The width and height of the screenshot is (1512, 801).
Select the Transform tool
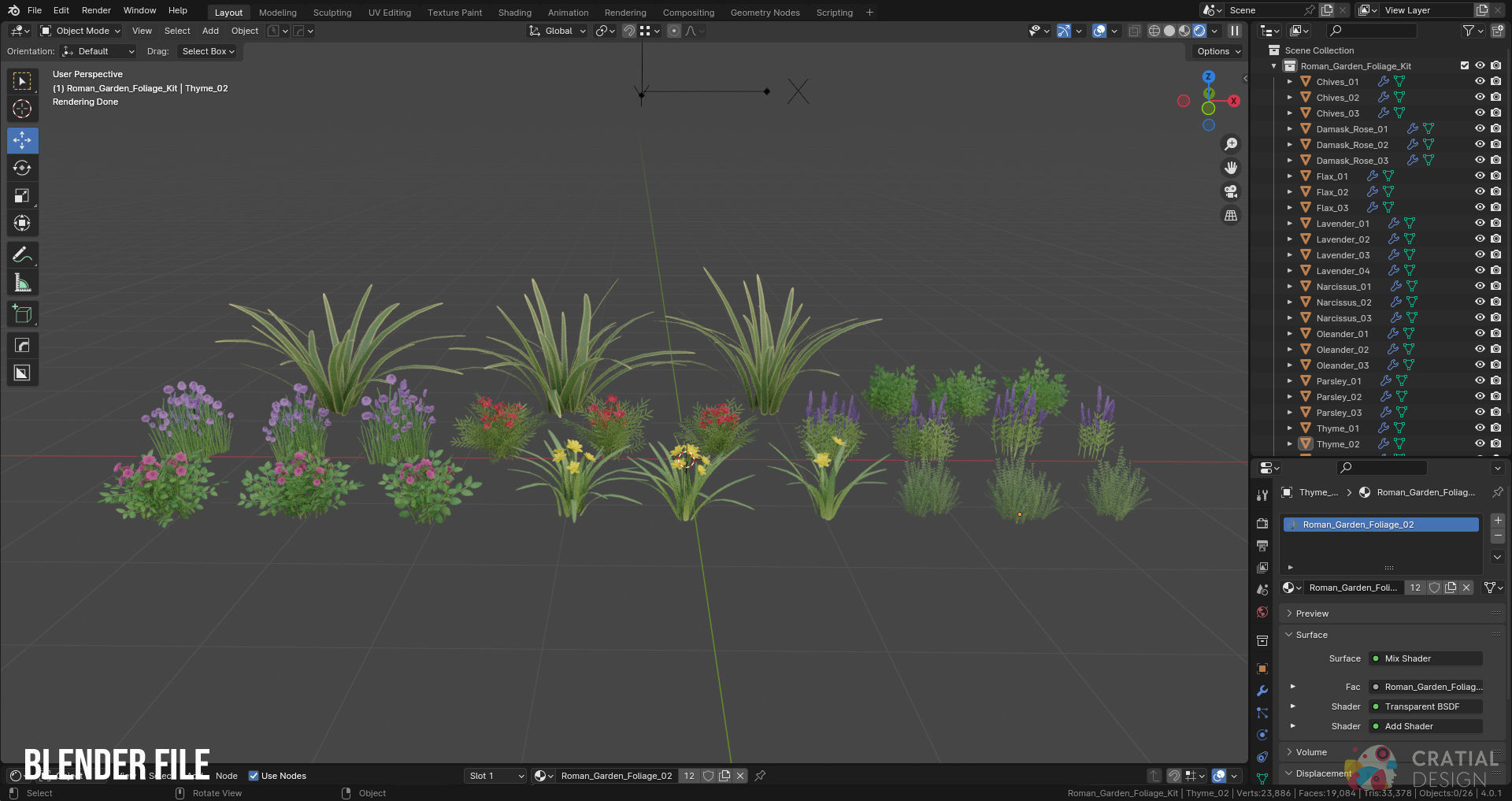[x=22, y=223]
